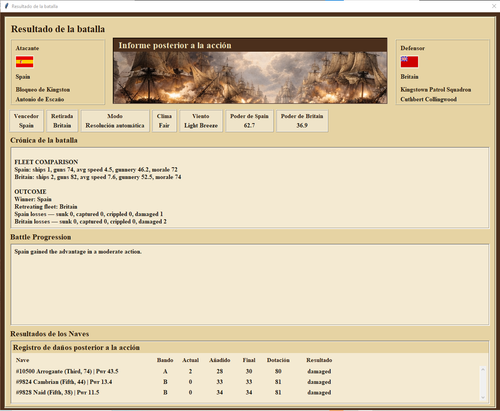Viewport: 500px width, 411px height.
Task: Click the 'Resultados de los Naves' heading
Action: 50,334
